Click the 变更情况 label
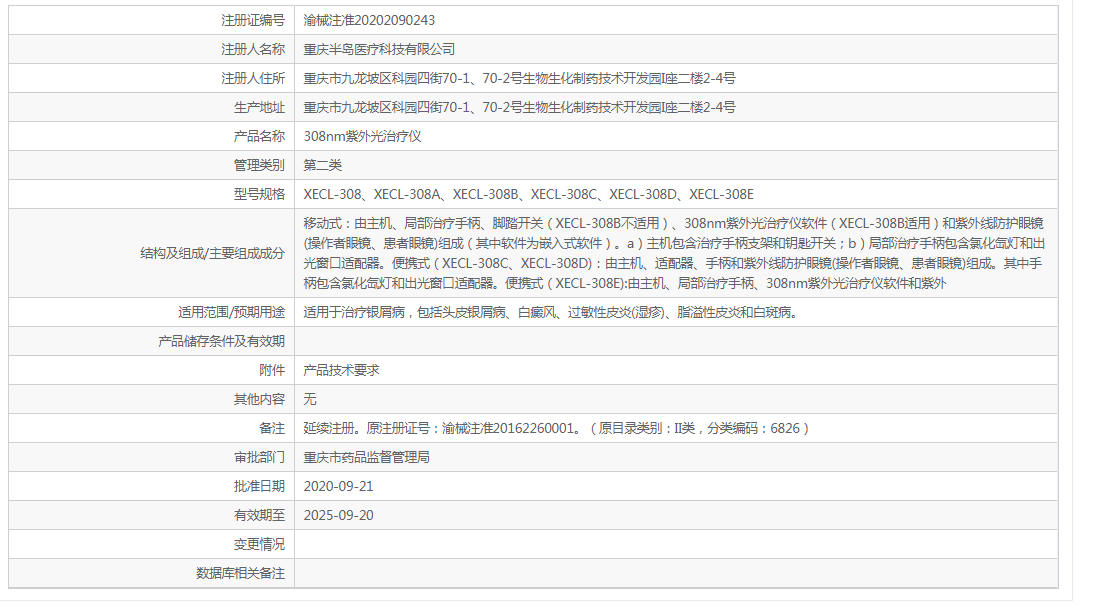Viewport: 1107px width, 609px height. point(259,544)
